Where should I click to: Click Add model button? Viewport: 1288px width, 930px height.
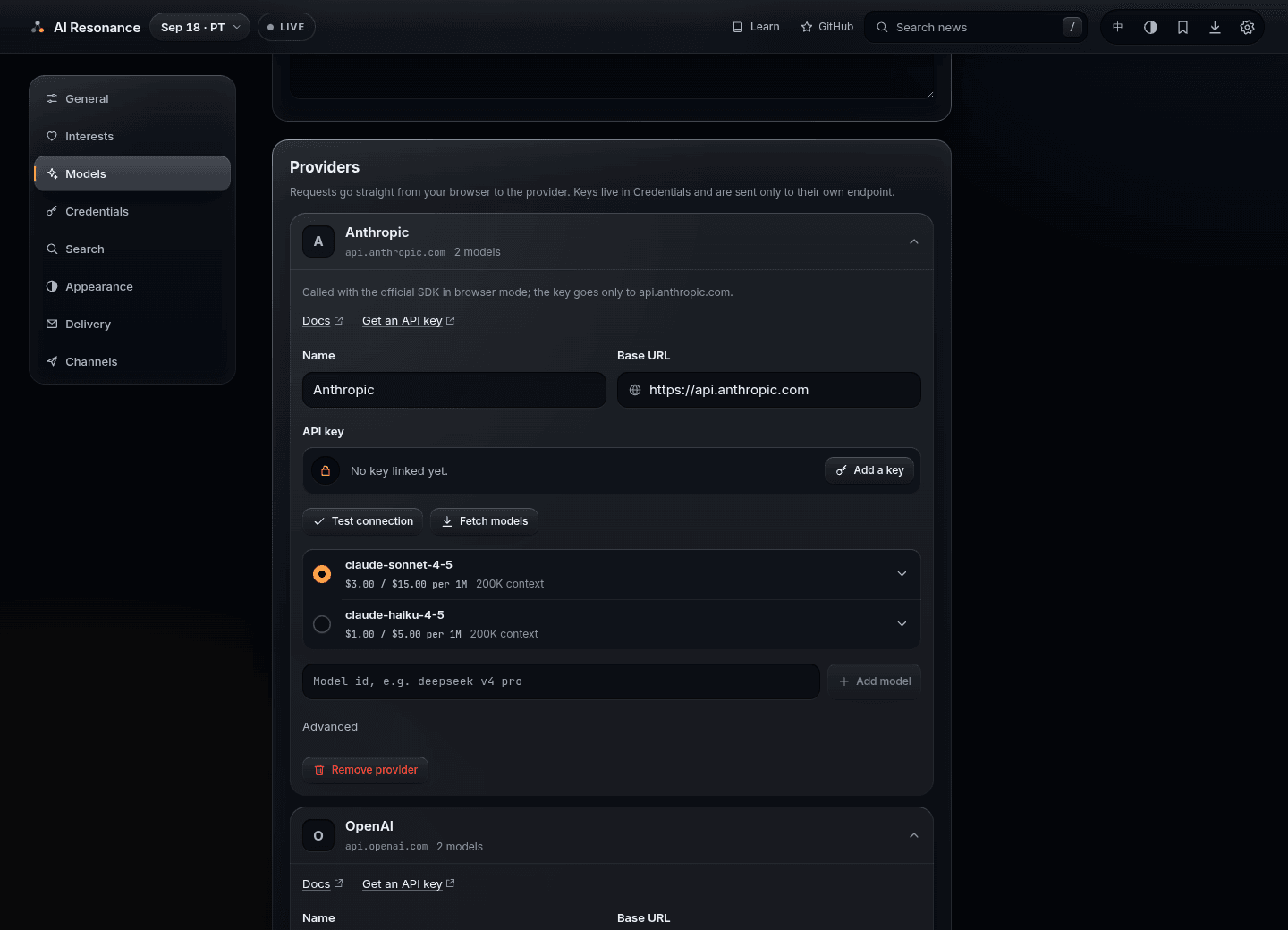[874, 681]
